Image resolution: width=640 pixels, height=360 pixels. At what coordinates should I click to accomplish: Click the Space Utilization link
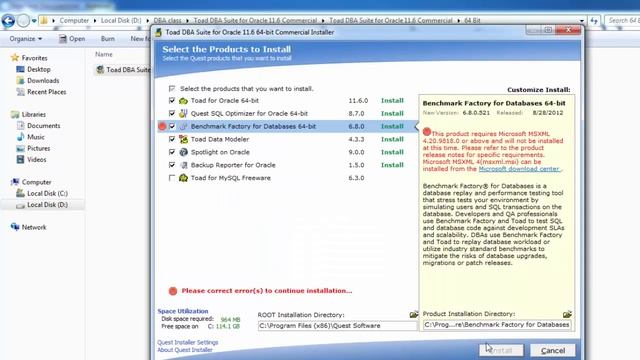tap(183, 311)
